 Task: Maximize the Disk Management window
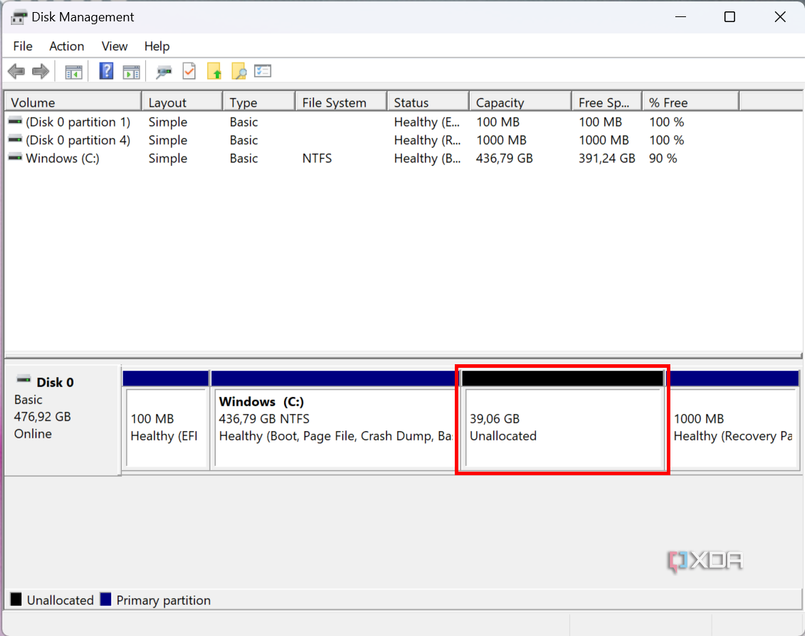click(x=730, y=17)
